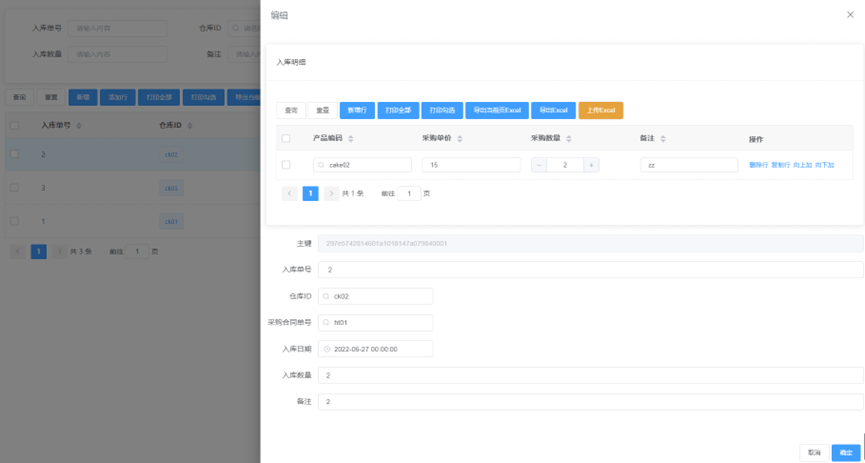Open the 入库日期 date picker

pos(376,349)
